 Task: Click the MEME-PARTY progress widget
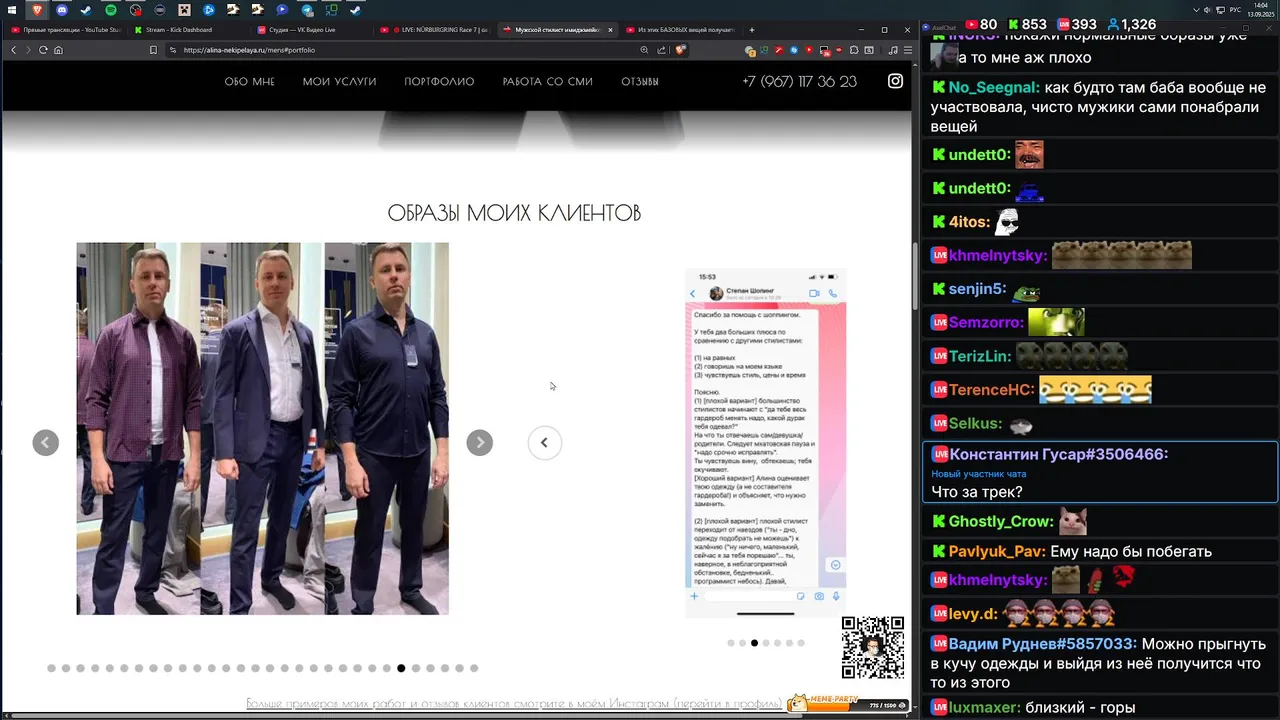click(x=848, y=704)
